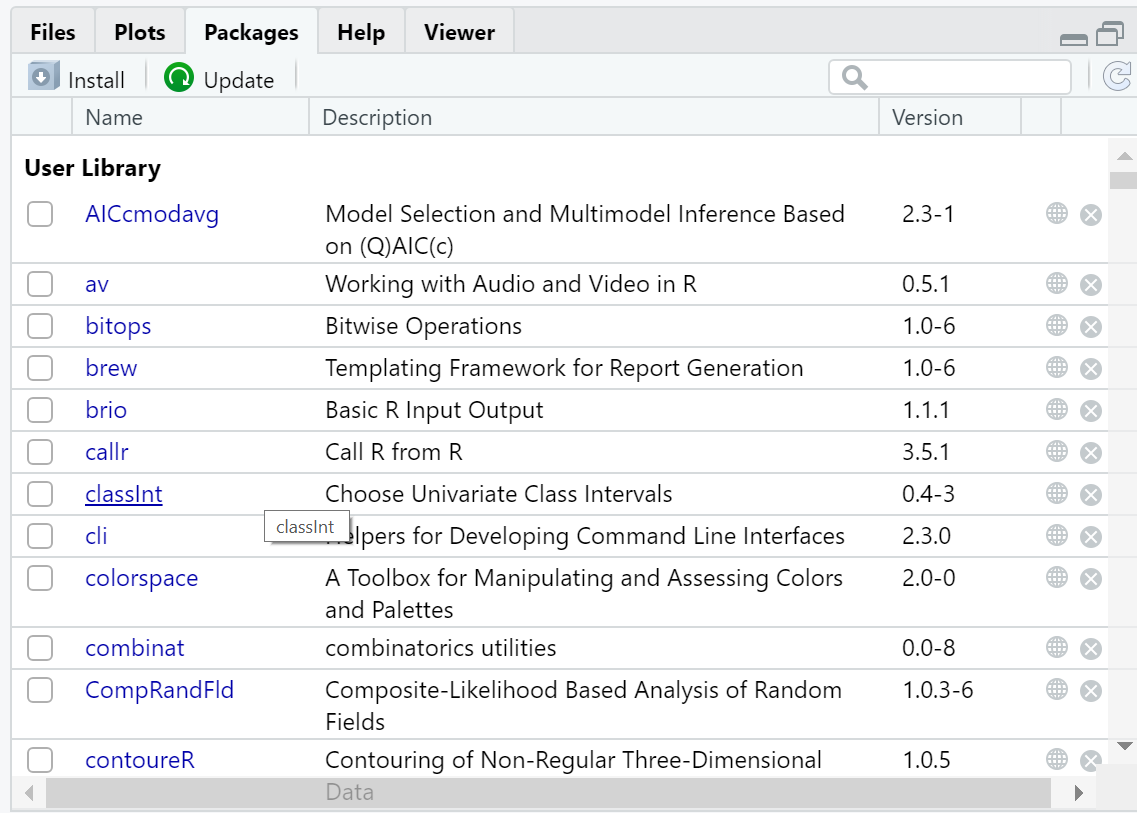Viewport: 1137px width, 813px height.
Task: Check the av package checkbox
Action: point(40,285)
